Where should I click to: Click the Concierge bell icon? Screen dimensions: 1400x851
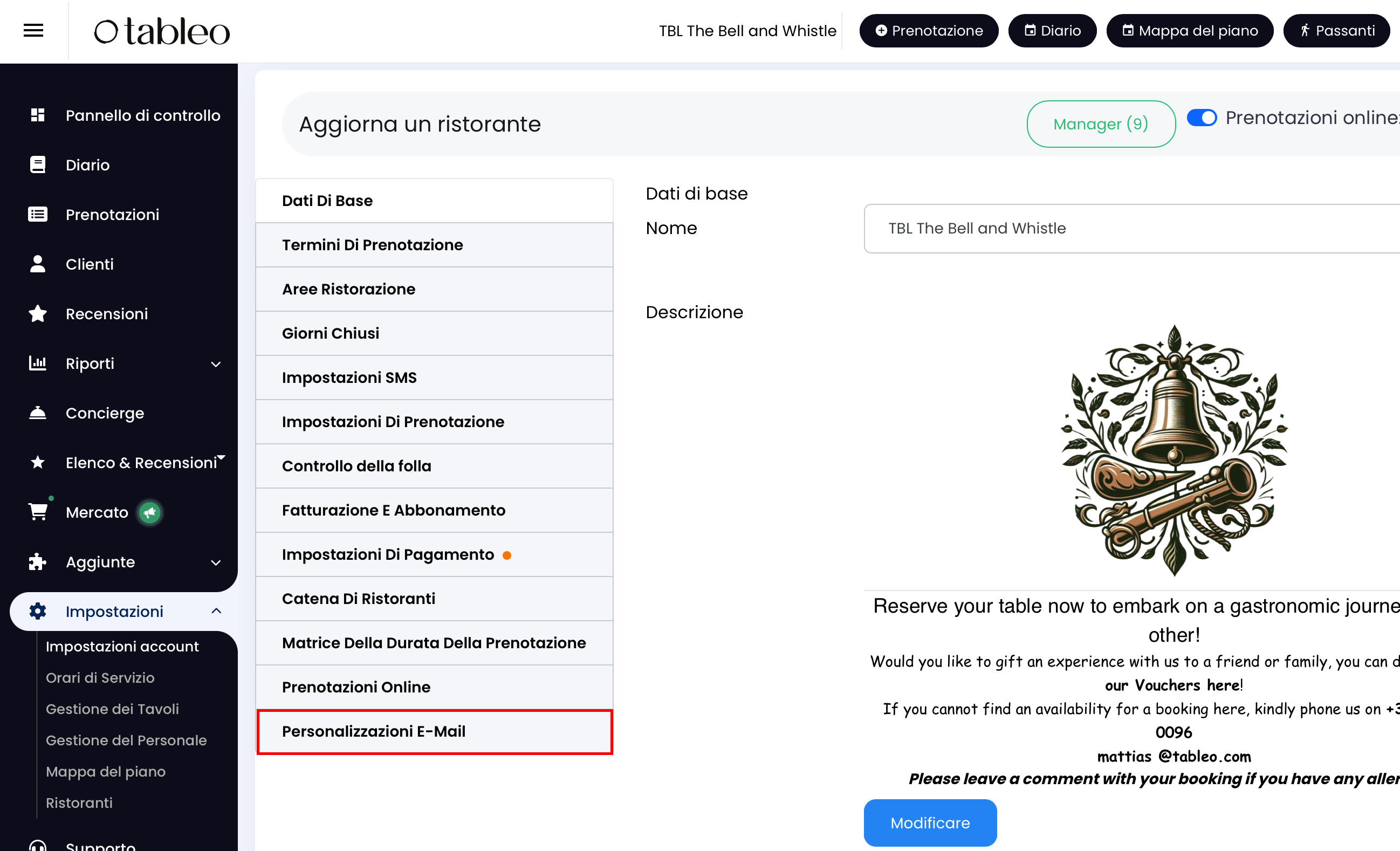pos(38,413)
